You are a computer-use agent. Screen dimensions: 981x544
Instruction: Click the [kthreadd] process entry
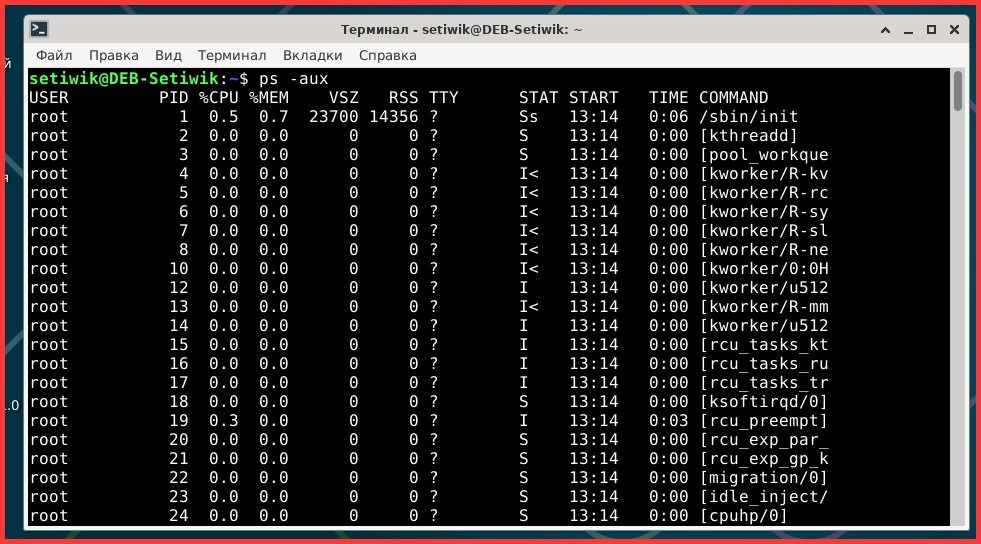(x=748, y=136)
